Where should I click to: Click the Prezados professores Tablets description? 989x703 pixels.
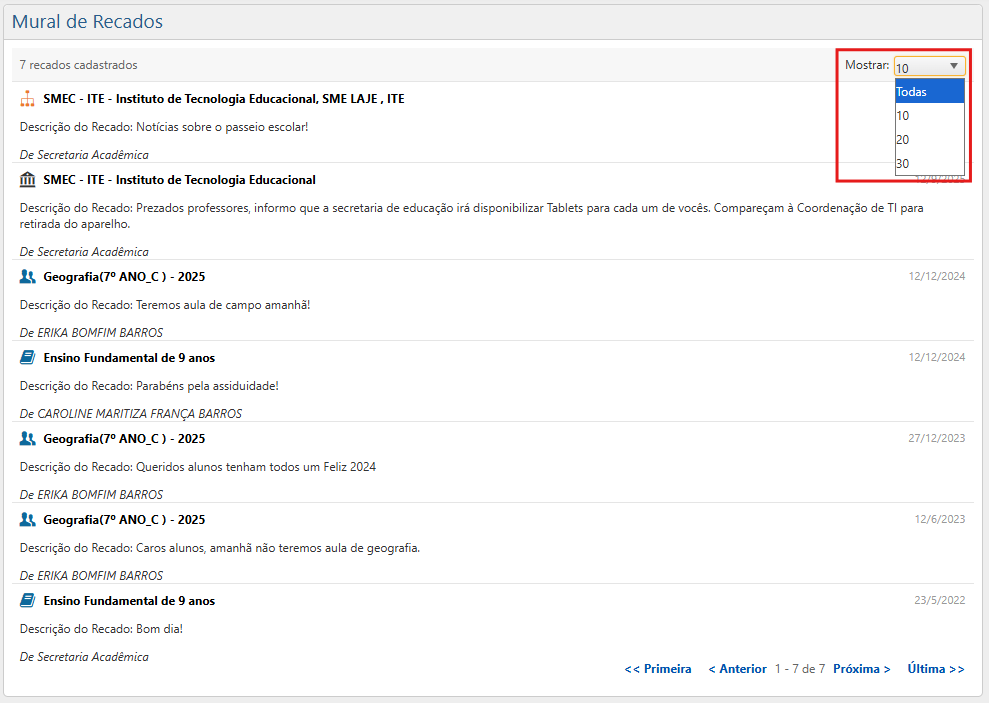tap(472, 216)
